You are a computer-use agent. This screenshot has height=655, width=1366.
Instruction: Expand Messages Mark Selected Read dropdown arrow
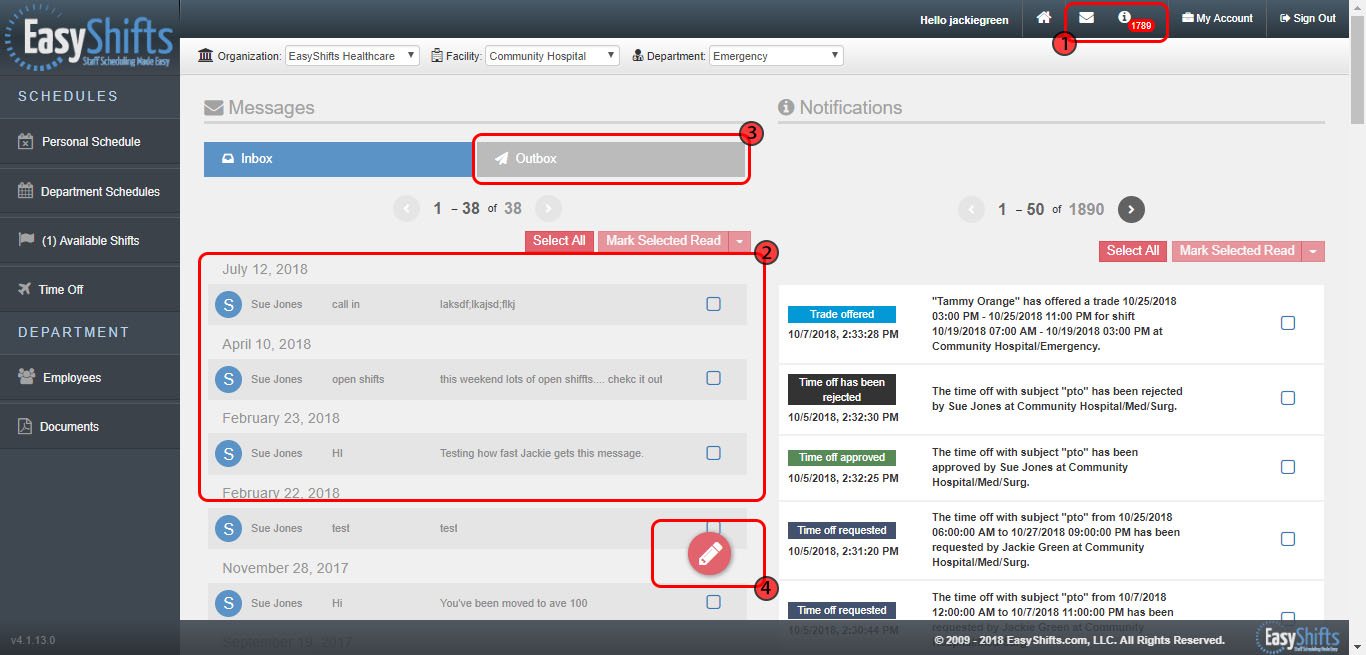739,241
